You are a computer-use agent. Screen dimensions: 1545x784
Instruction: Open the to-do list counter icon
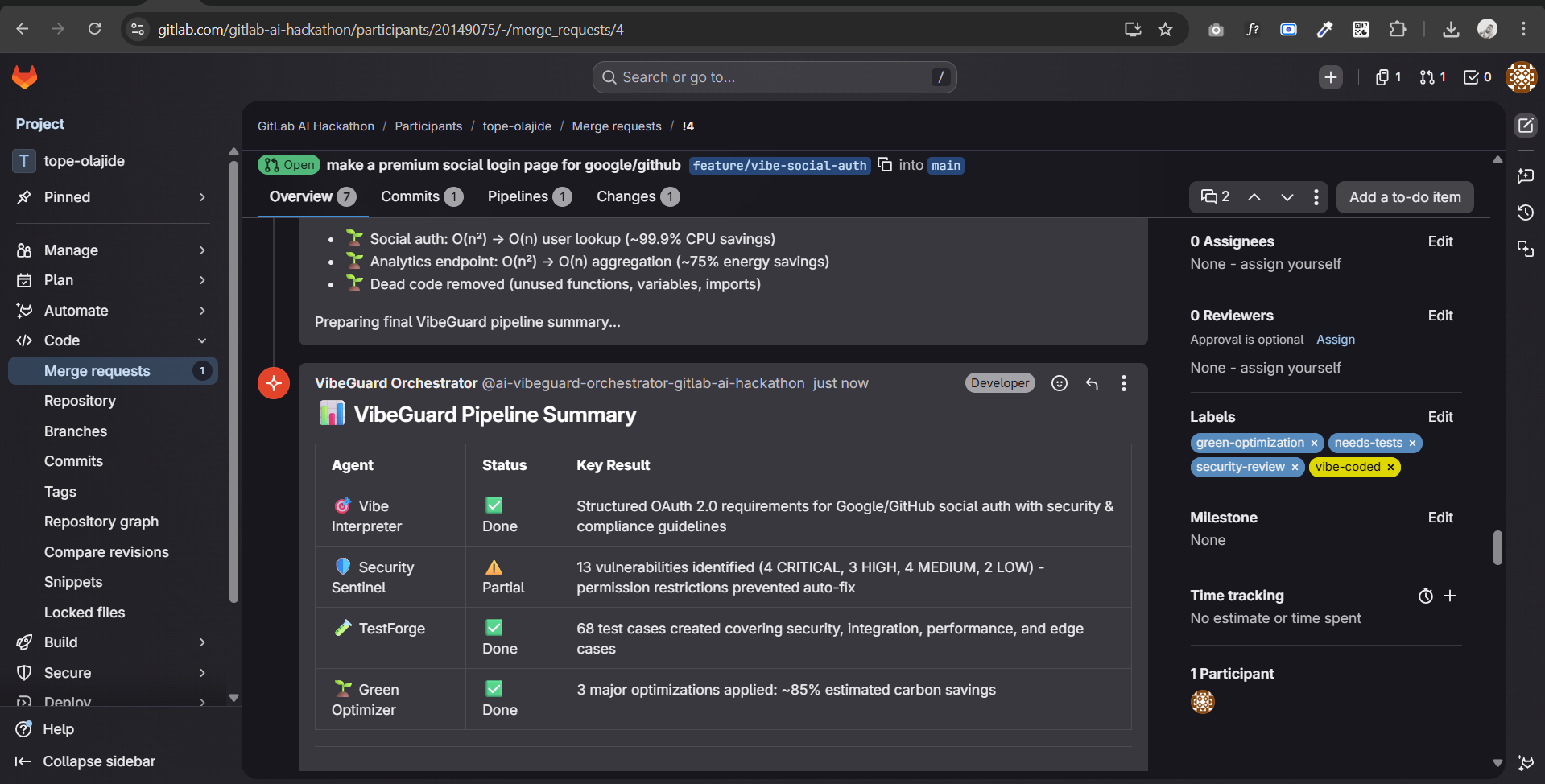click(x=1477, y=77)
